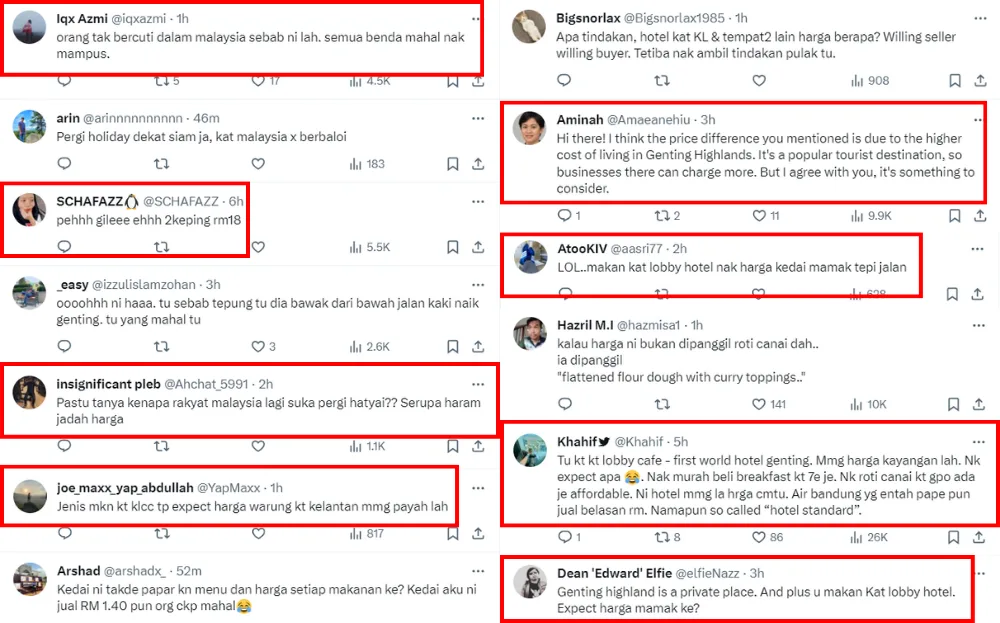Image resolution: width=1000 pixels, height=623 pixels.
Task: Click reply icon under Aminah's tweet
Action: click(x=564, y=215)
